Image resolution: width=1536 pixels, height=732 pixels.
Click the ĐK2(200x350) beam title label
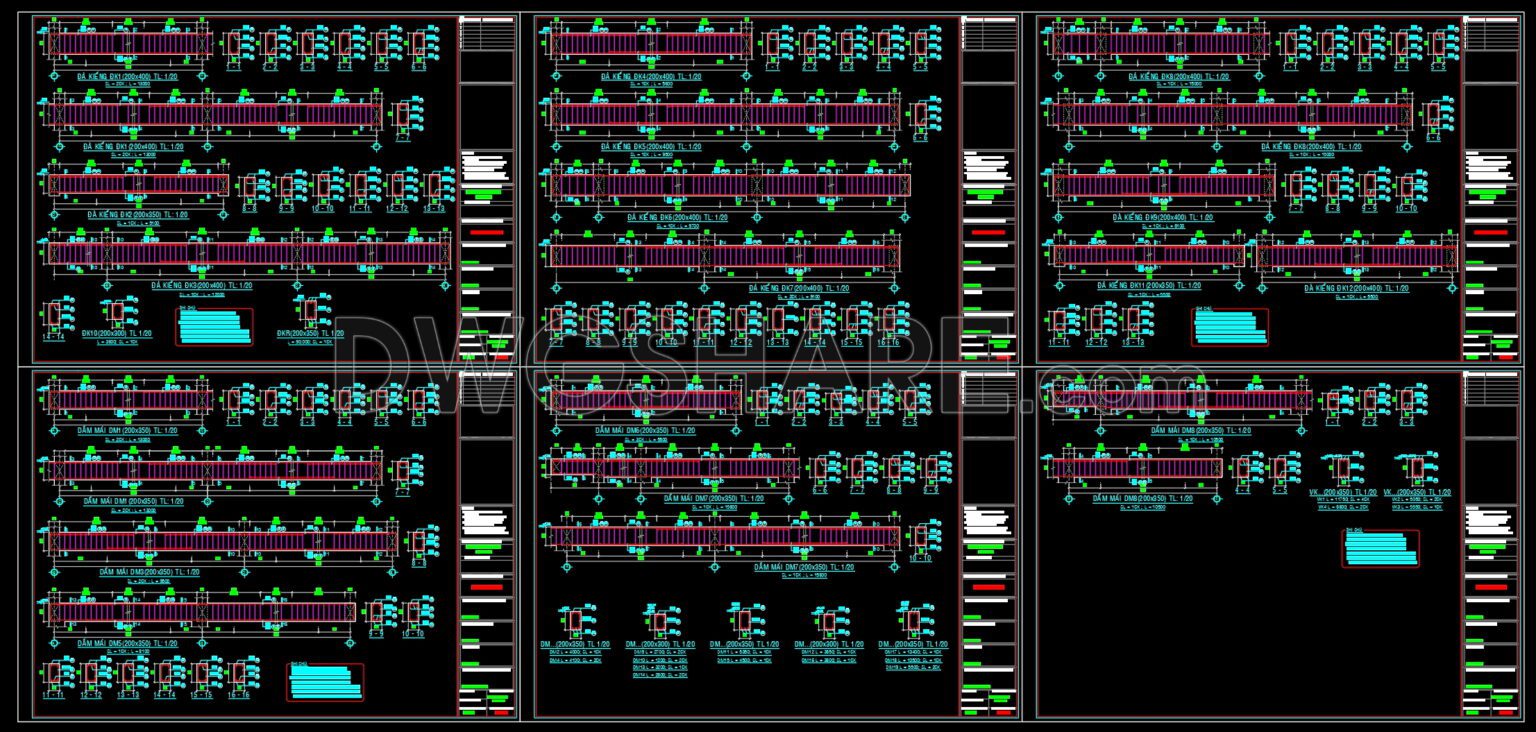138,215
